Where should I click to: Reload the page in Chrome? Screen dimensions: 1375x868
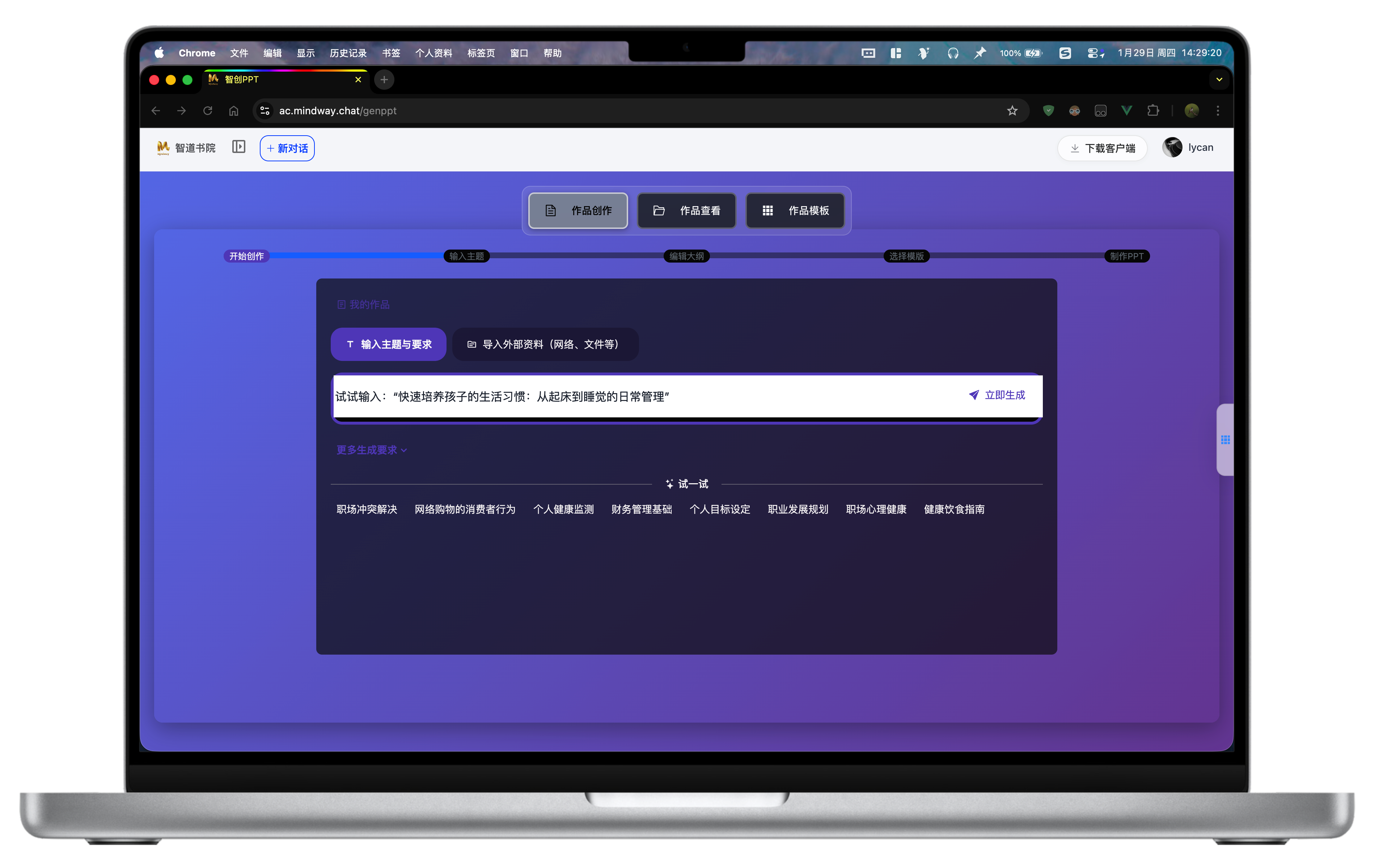click(x=208, y=111)
